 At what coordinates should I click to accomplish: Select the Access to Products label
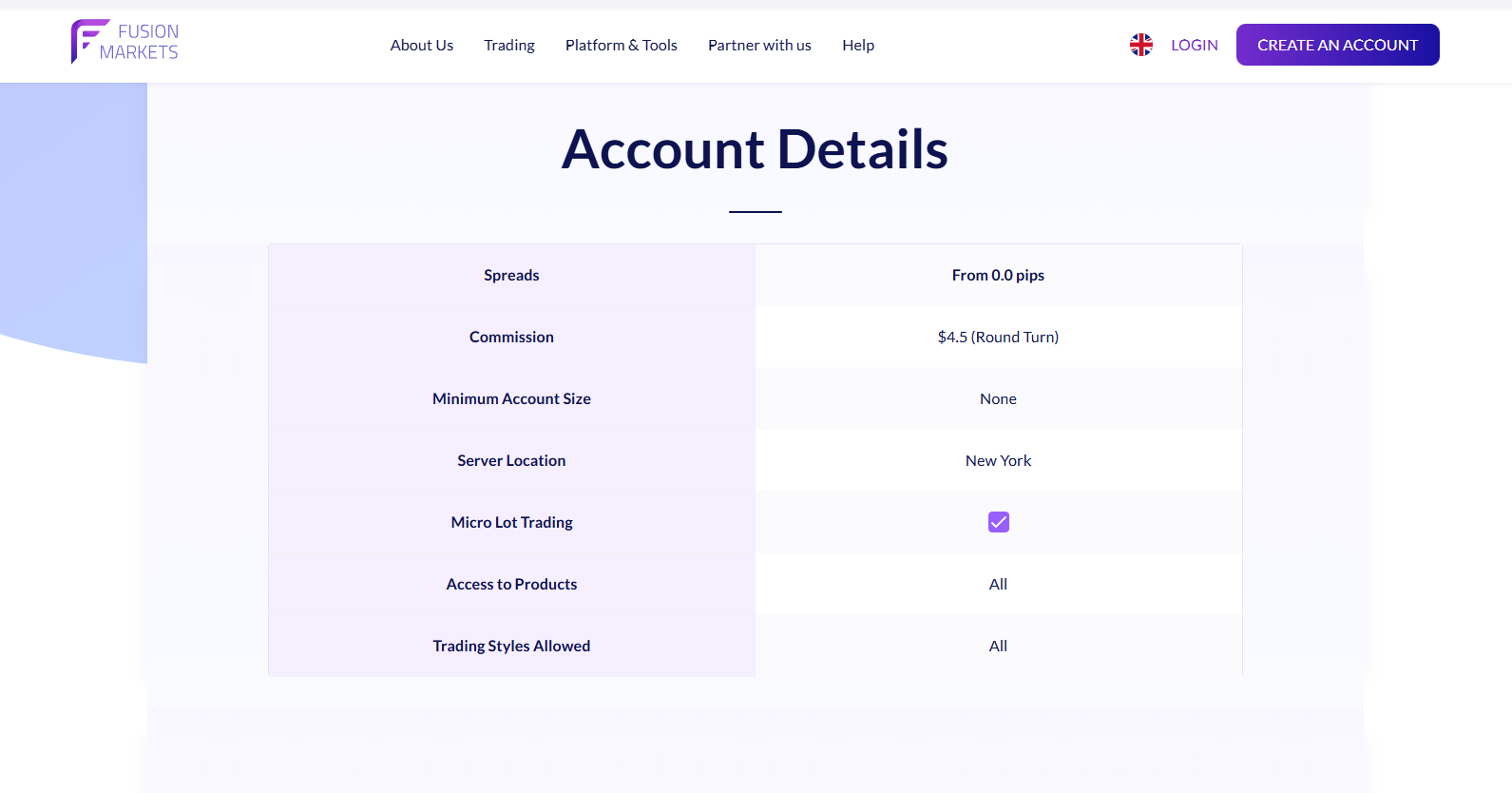511,584
